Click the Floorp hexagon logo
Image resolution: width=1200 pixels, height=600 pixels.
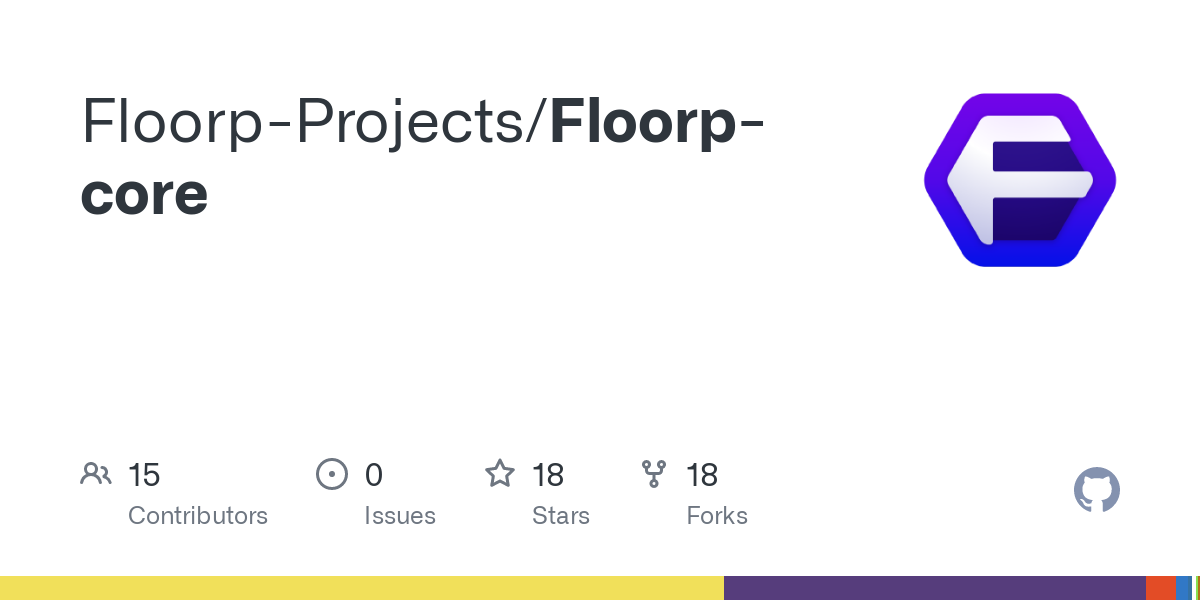click(x=1020, y=180)
